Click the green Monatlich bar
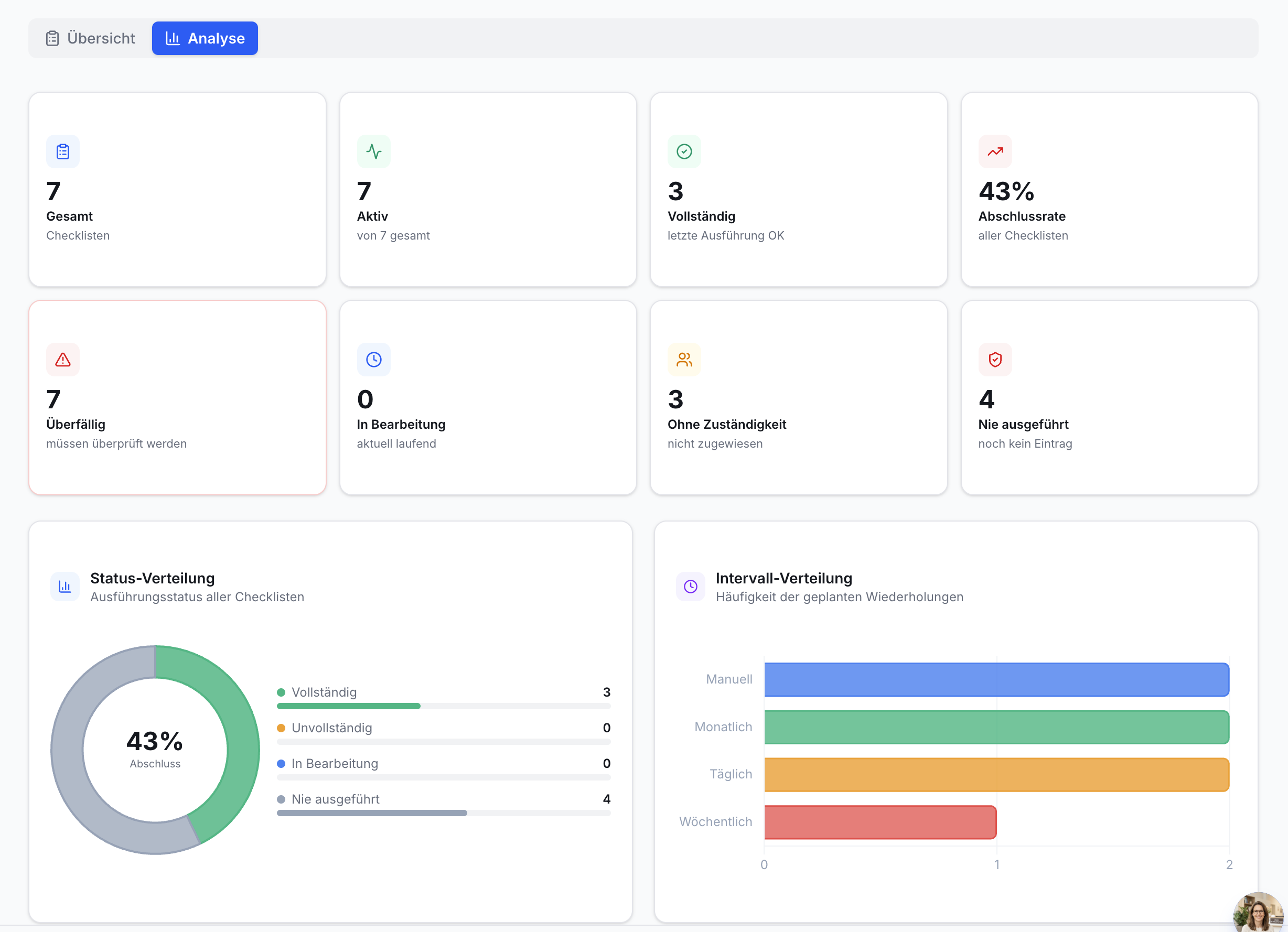The height and width of the screenshot is (932, 1288). [996, 727]
